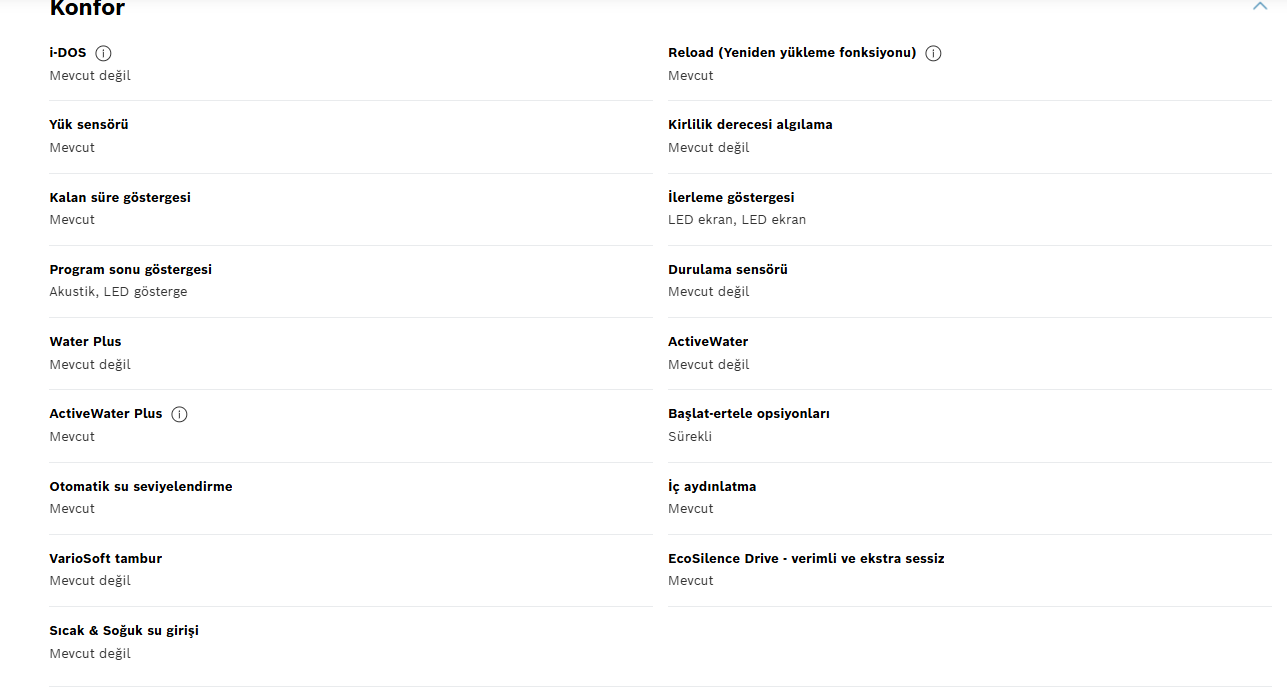The height and width of the screenshot is (690, 1287).
Task: Open the i-DOS info icon
Action: click(103, 53)
